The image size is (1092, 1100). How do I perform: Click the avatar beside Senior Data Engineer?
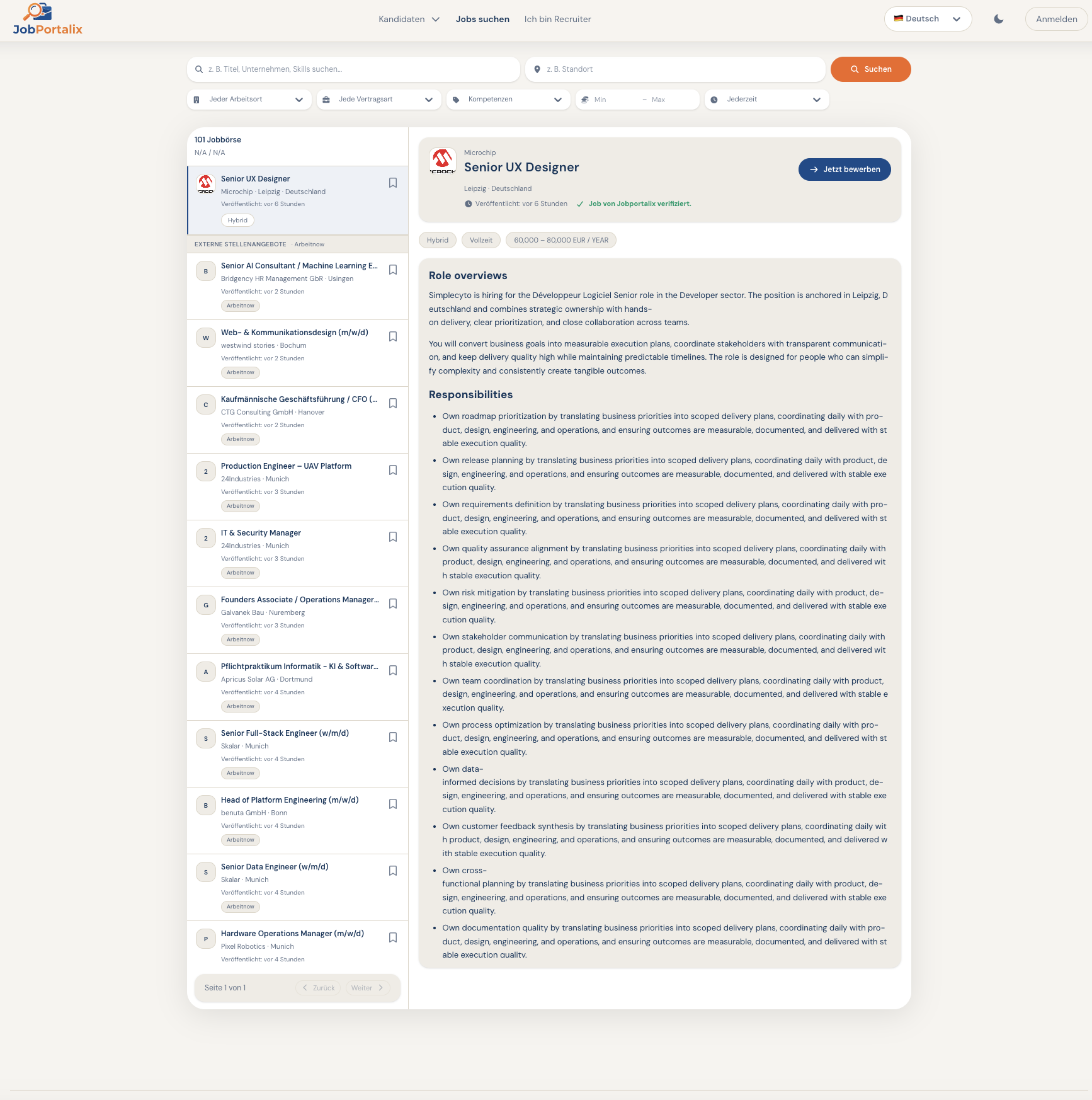click(206, 873)
